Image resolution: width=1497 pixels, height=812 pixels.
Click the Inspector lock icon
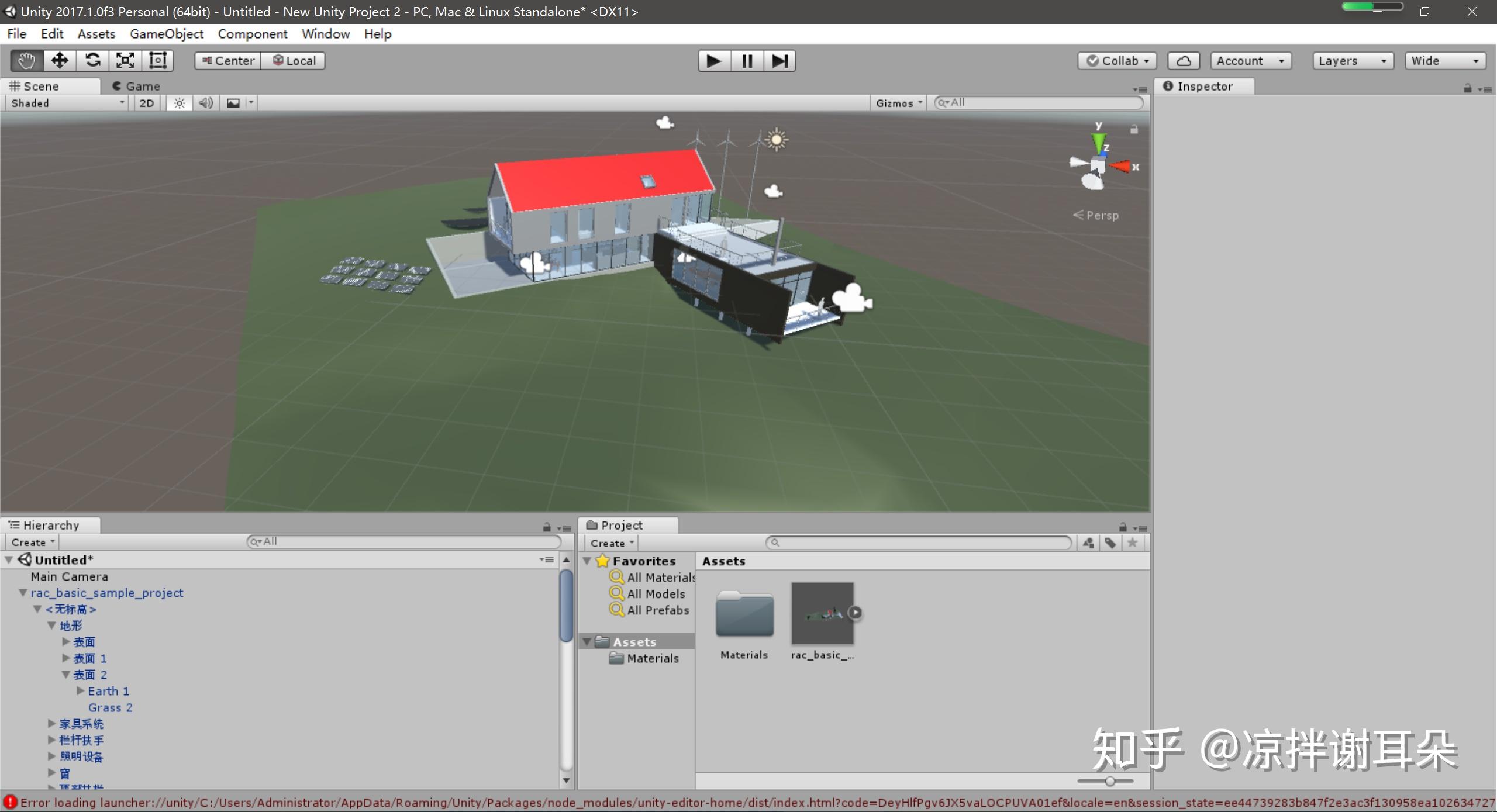[x=1468, y=89]
